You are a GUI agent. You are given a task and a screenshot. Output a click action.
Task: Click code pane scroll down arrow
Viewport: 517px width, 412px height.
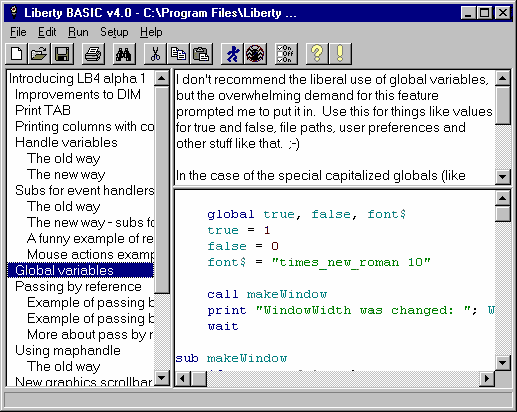click(502, 363)
